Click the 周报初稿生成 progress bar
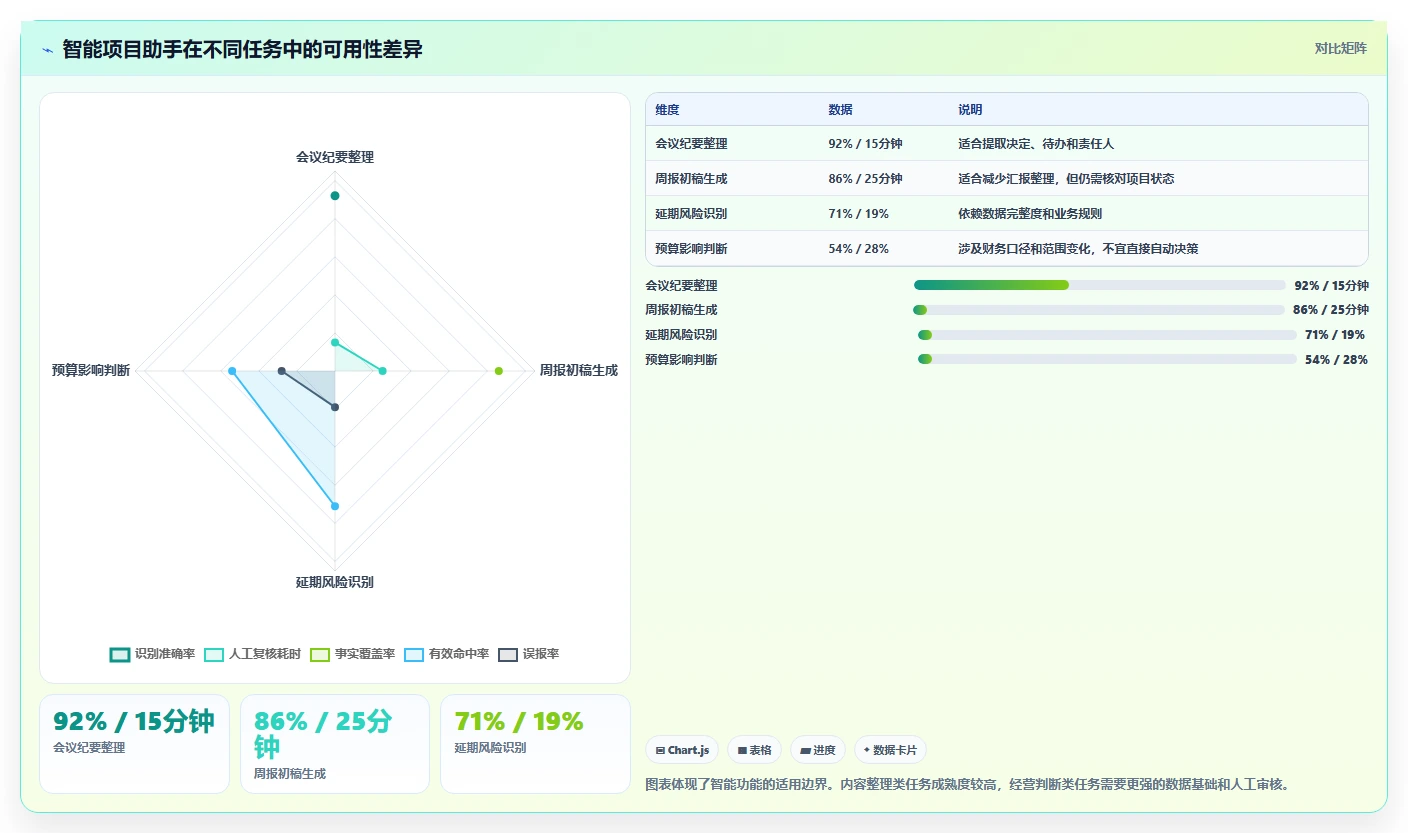 click(1098, 310)
